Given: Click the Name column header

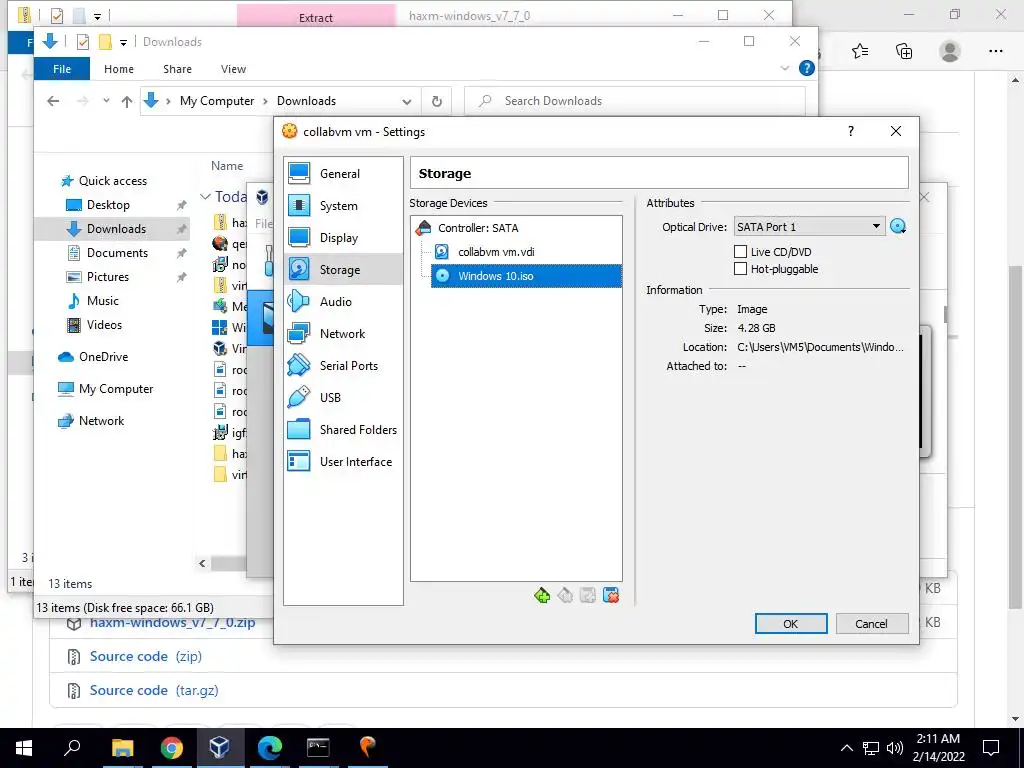Looking at the screenshot, I should [x=227, y=166].
